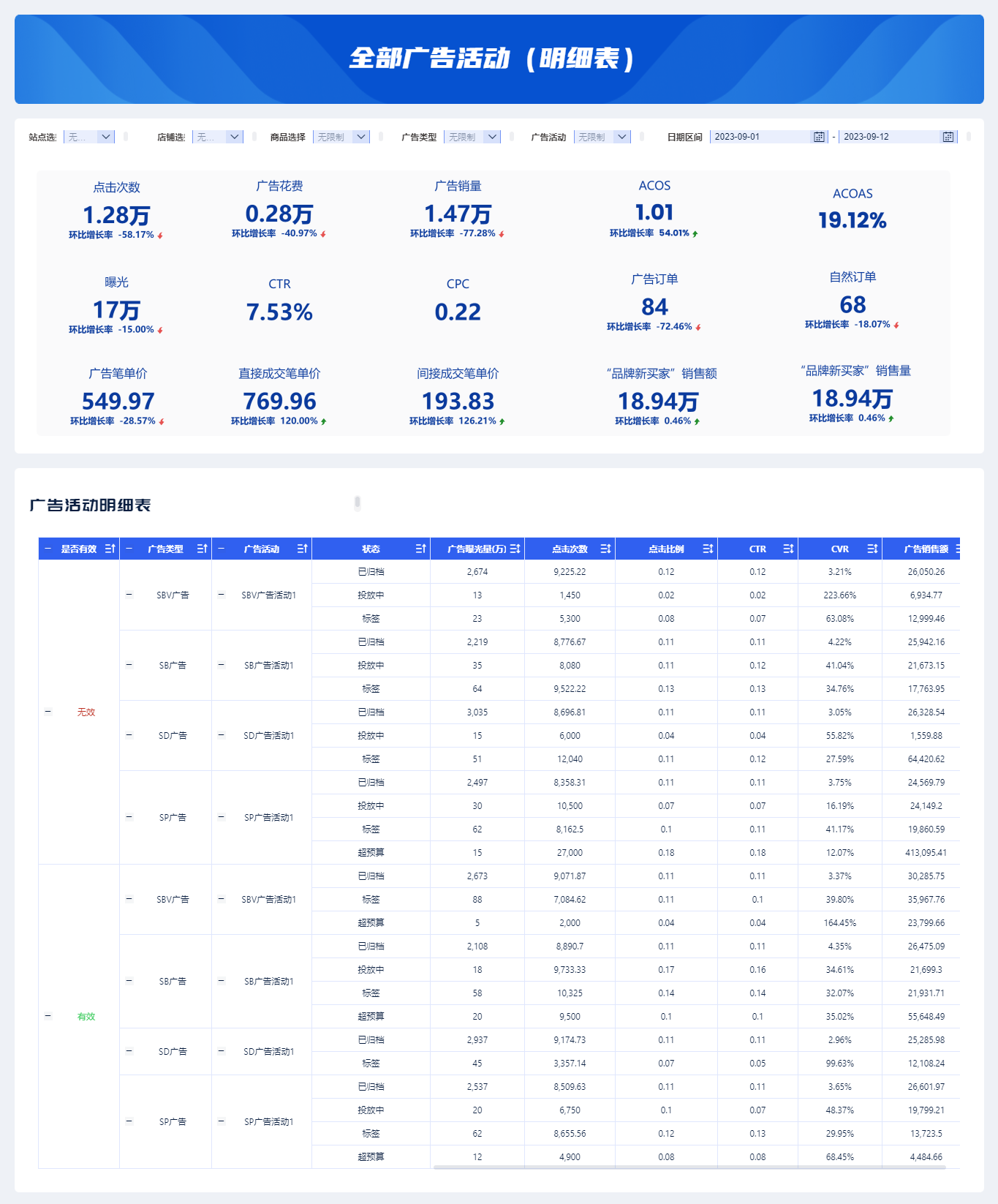Screen dimensions: 998x1204
Task: Collapse the 无效 row group
Action: click(x=48, y=712)
